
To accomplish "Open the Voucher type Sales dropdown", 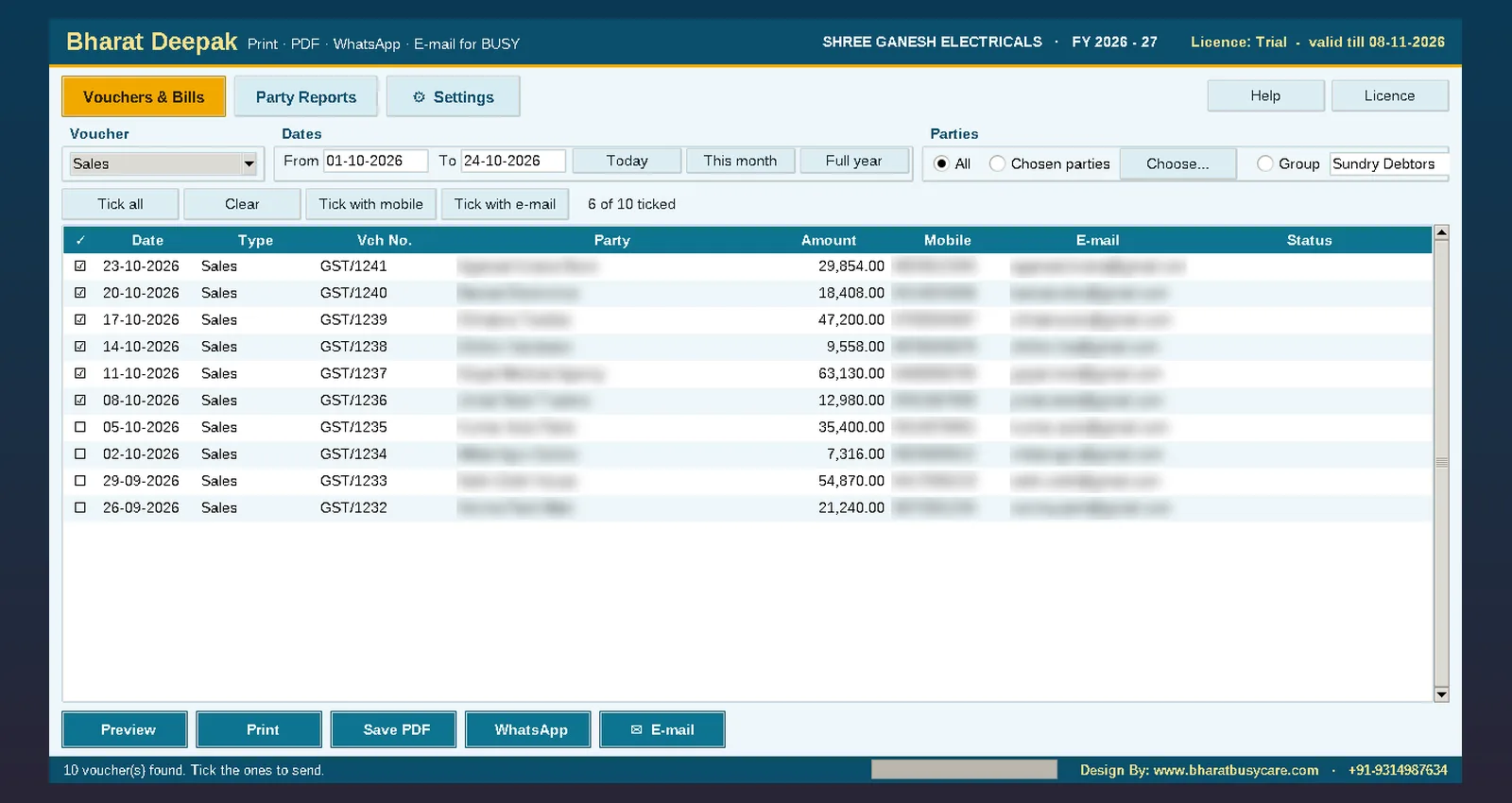I will 163,163.
